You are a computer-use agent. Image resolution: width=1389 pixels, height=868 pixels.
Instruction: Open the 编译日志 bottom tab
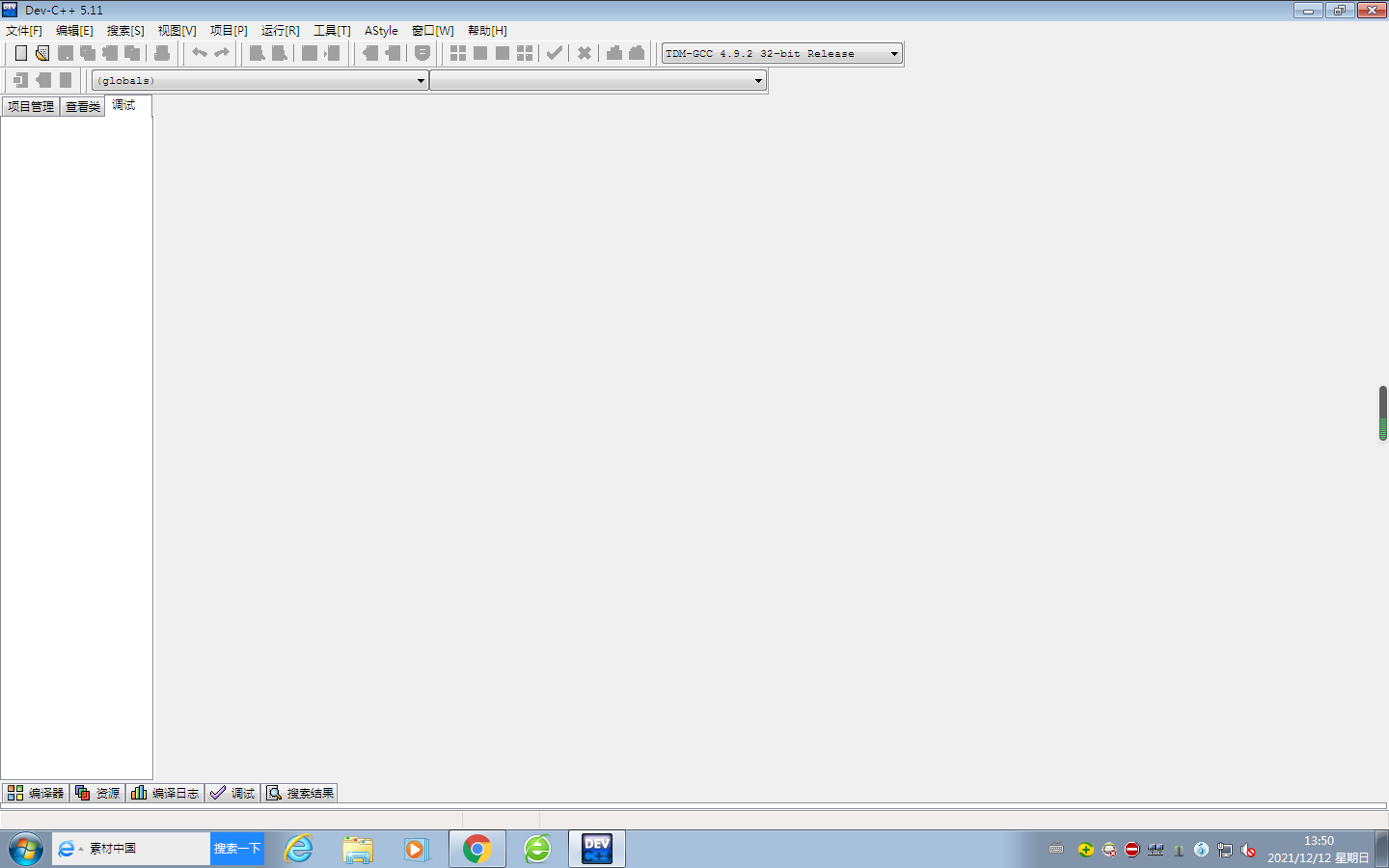[165, 793]
